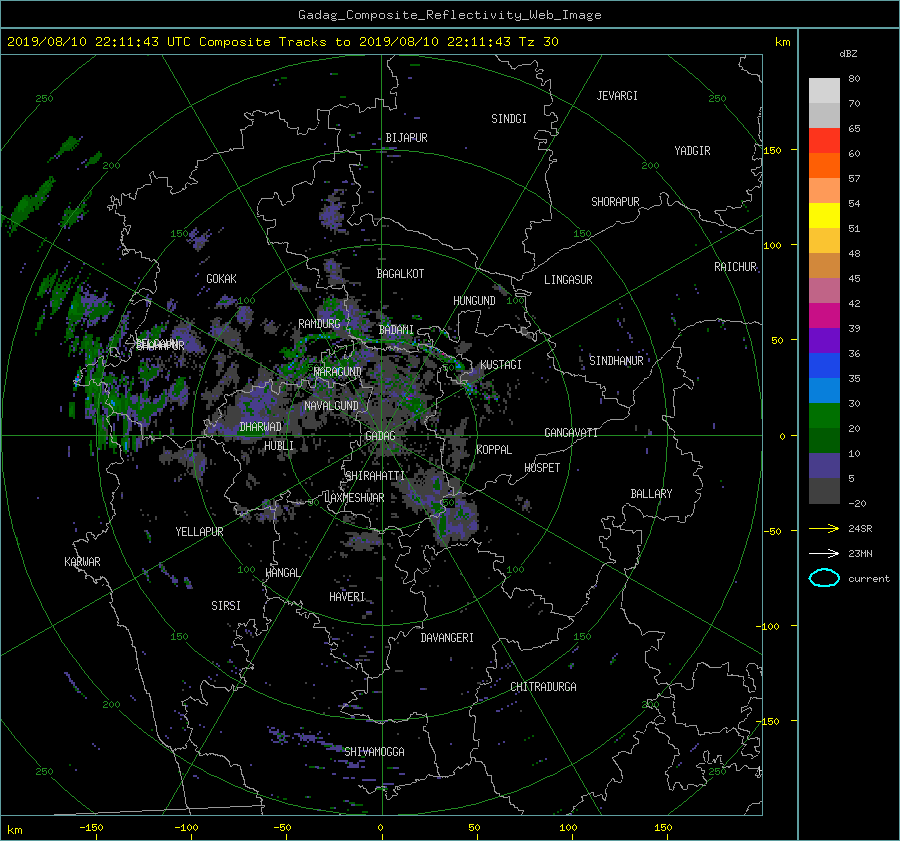Select the blue 35 dBZ legend swatch
Viewport: 900px width, 841px height.
click(x=824, y=365)
